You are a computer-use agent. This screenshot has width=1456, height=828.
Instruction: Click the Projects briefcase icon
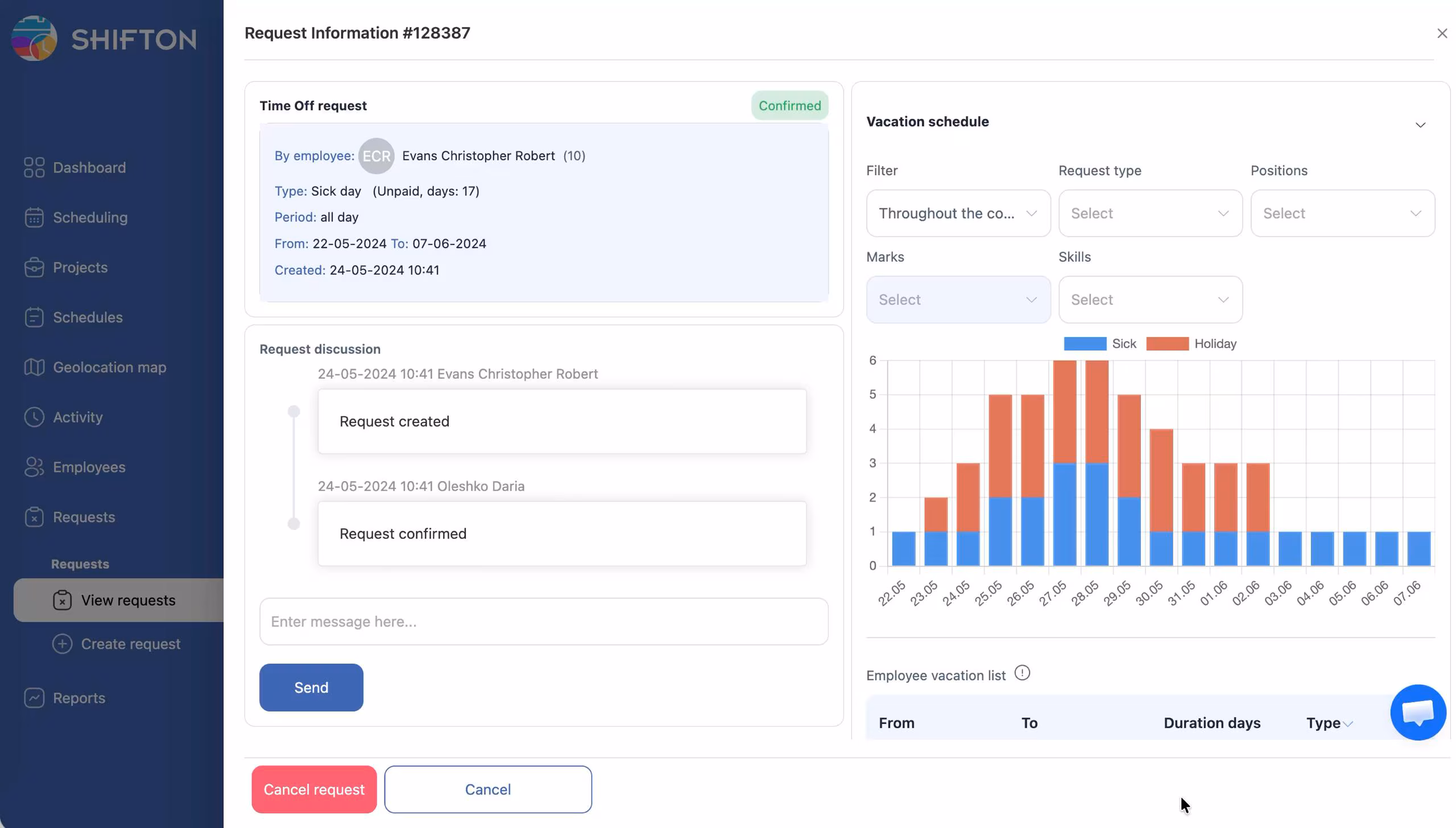tap(34, 268)
